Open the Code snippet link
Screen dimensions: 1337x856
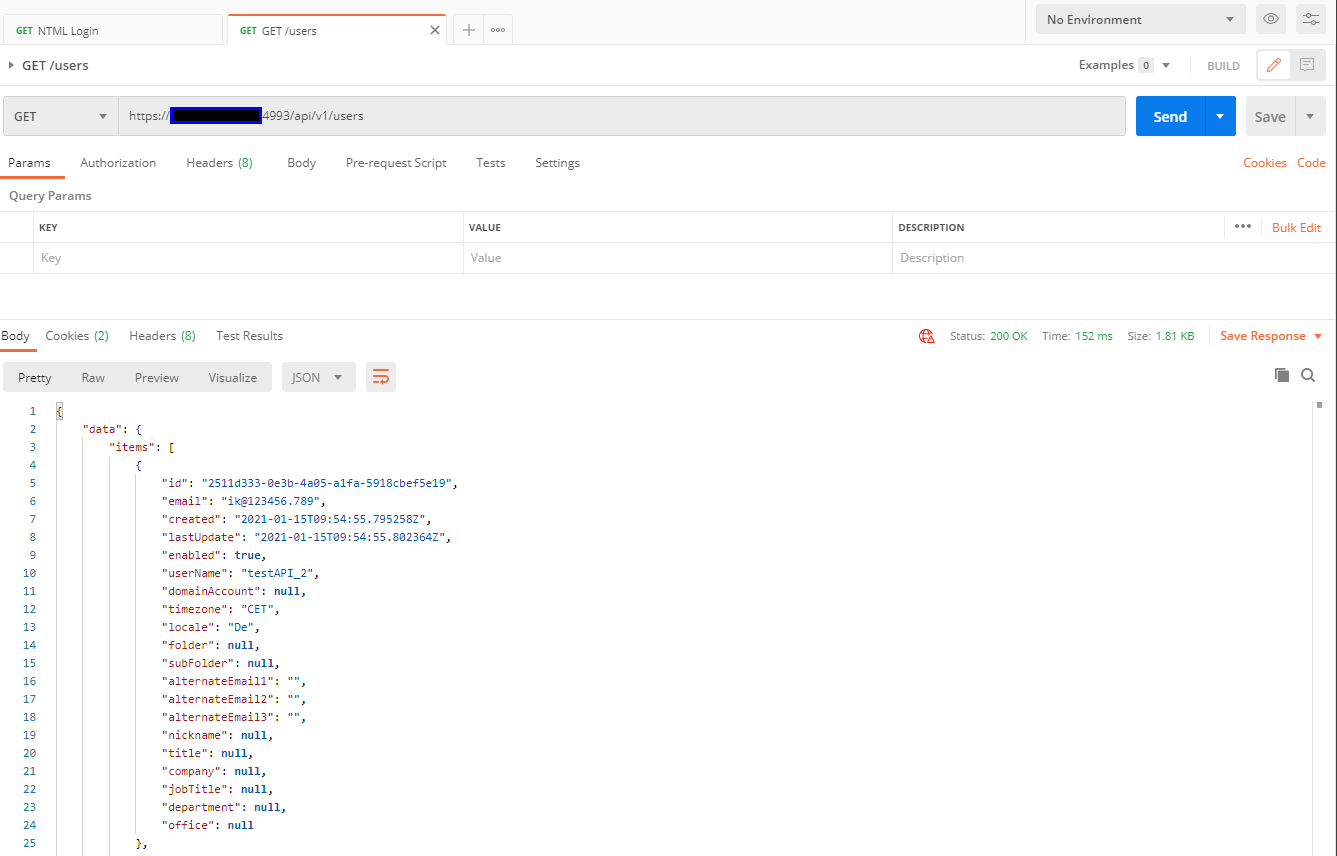click(x=1311, y=162)
